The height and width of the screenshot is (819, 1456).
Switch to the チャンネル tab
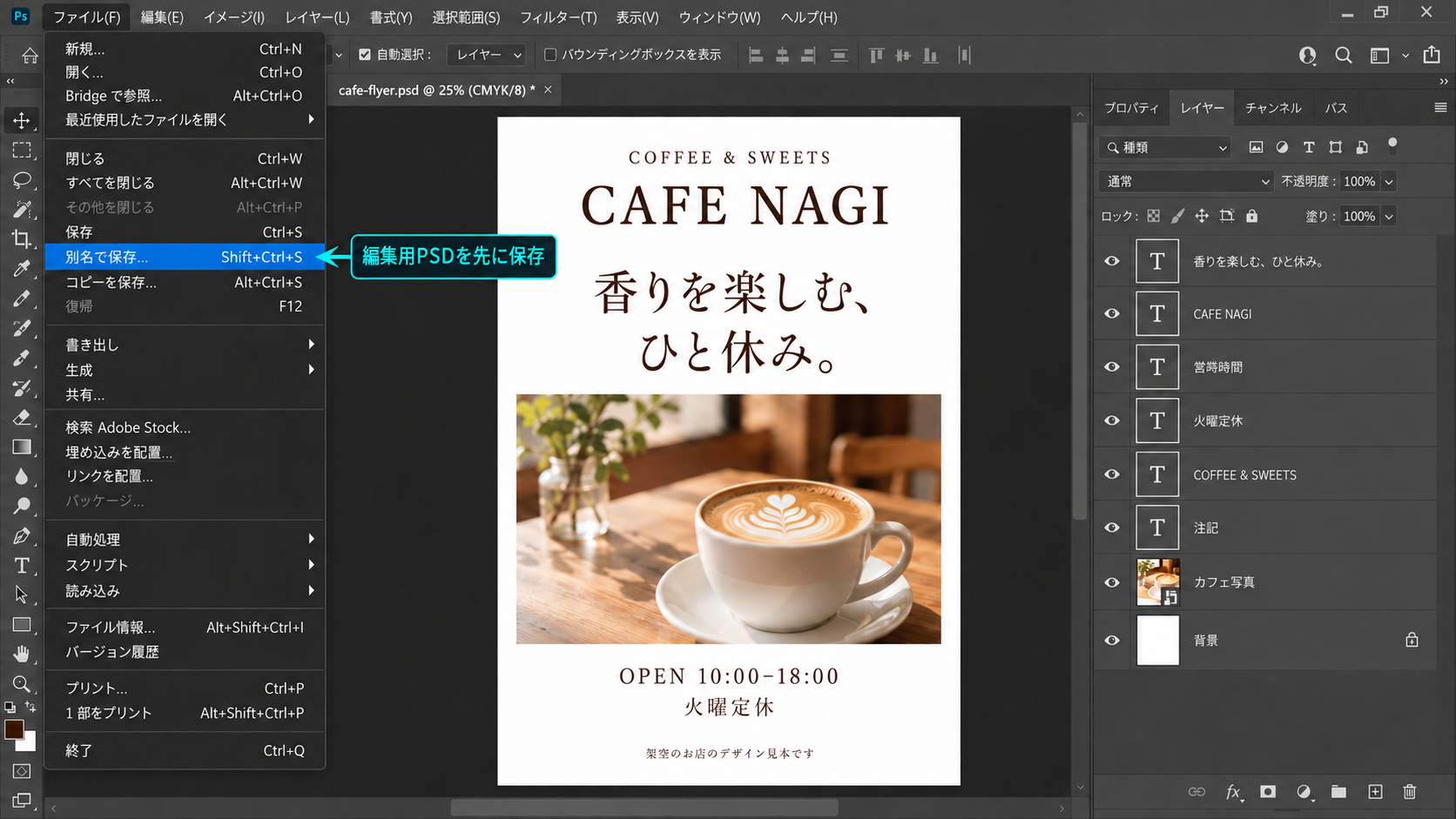click(1273, 108)
